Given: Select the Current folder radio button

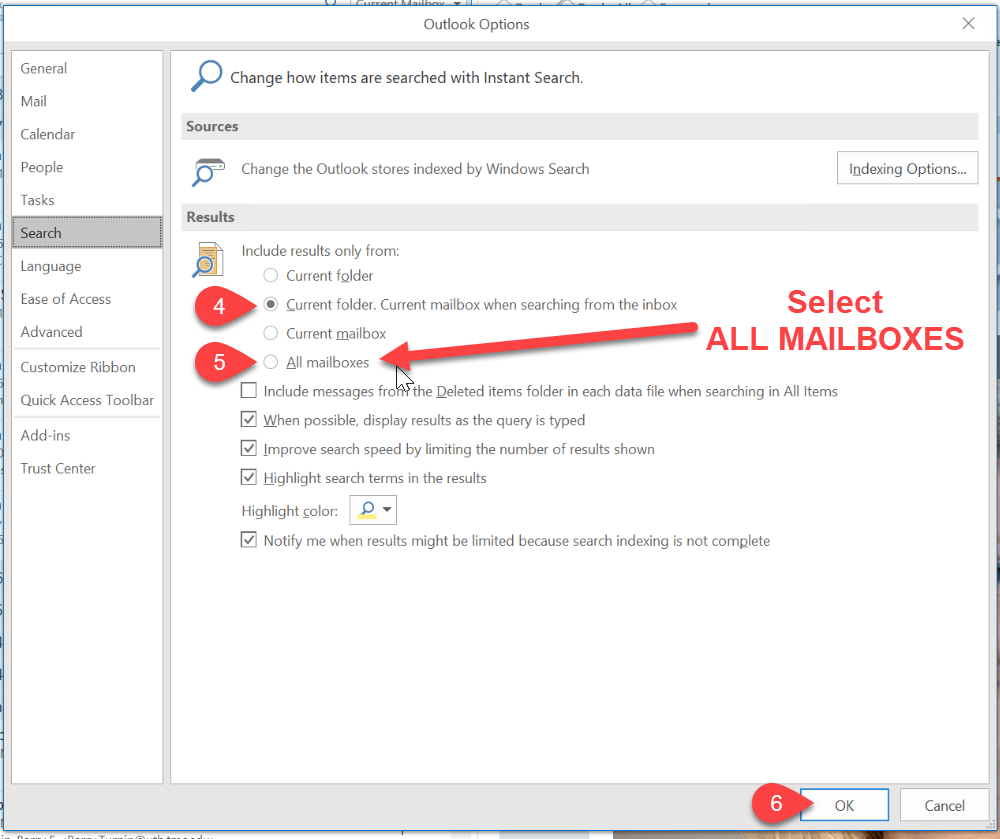Looking at the screenshot, I should tap(270, 275).
